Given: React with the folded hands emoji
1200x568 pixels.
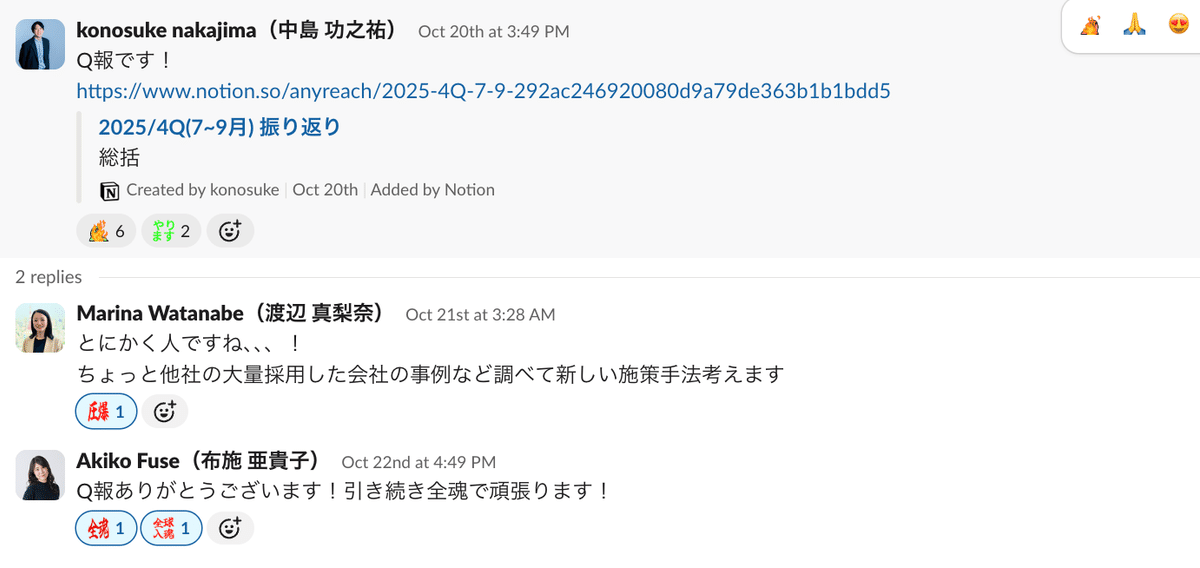Looking at the screenshot, I should 1134,25.
